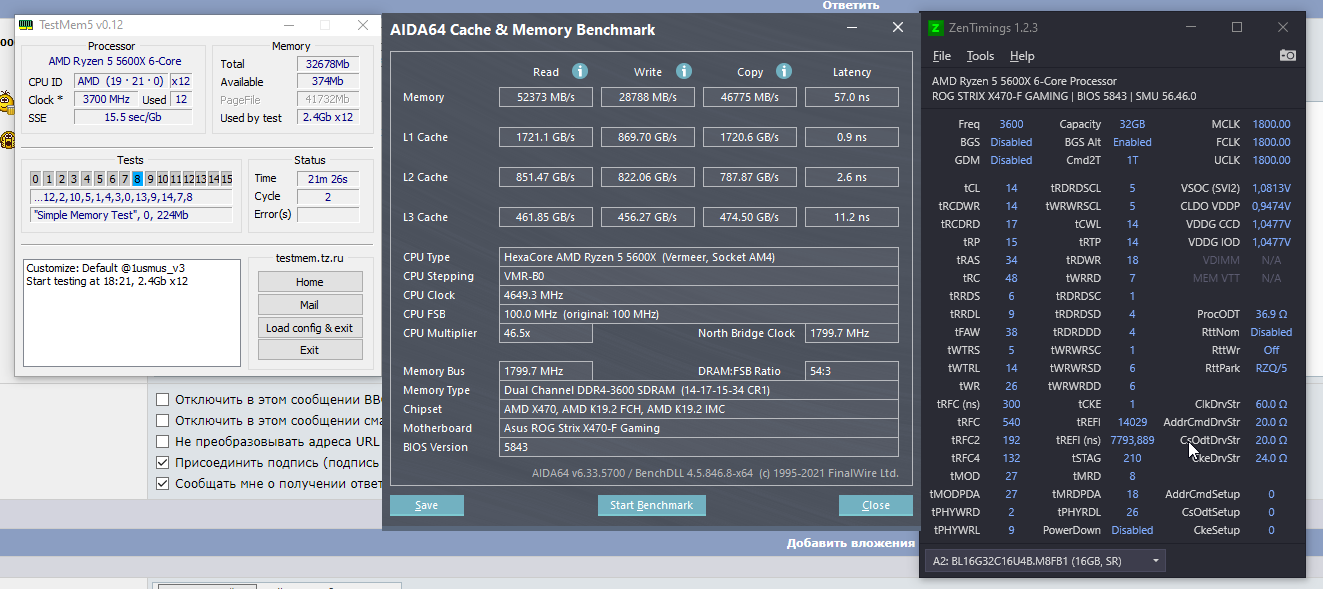Viewport: 1323px width, 589px height.
Task: Click highlighted test number 8 in TestMem5
Action: (x=137, y=179)
